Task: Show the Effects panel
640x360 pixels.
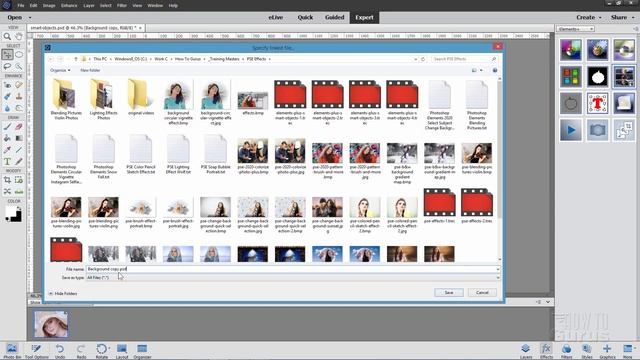Action: tap(546, 351)
